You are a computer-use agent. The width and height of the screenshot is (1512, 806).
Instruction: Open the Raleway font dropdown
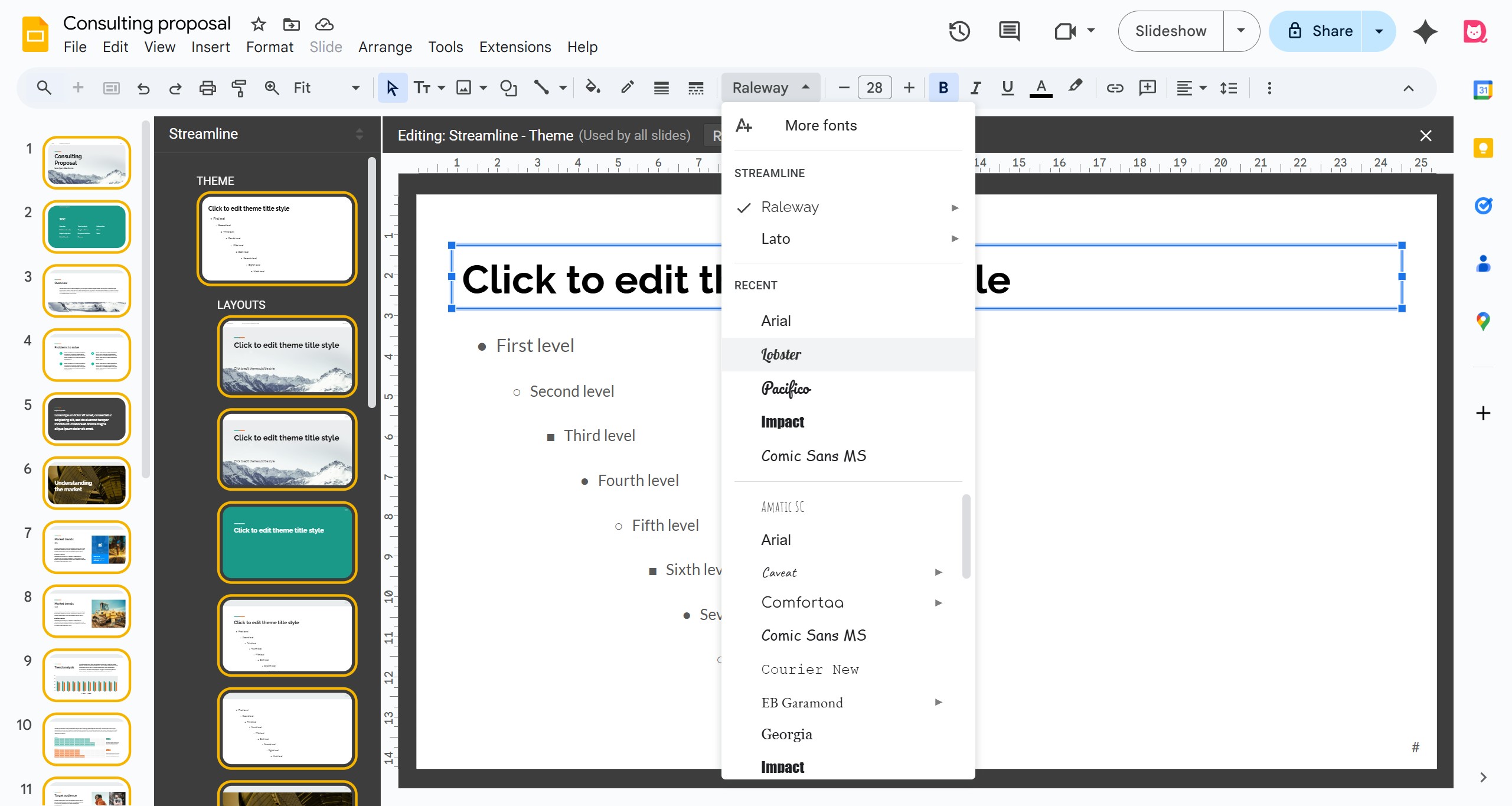(770, 88)
